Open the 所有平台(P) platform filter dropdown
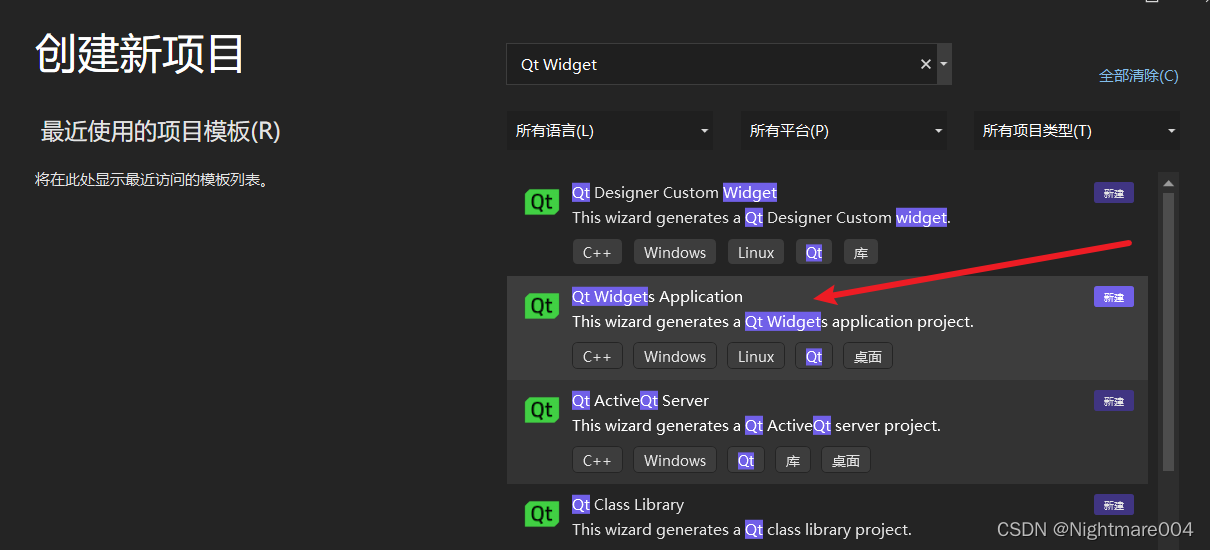1210x550 pixels. 844,131
